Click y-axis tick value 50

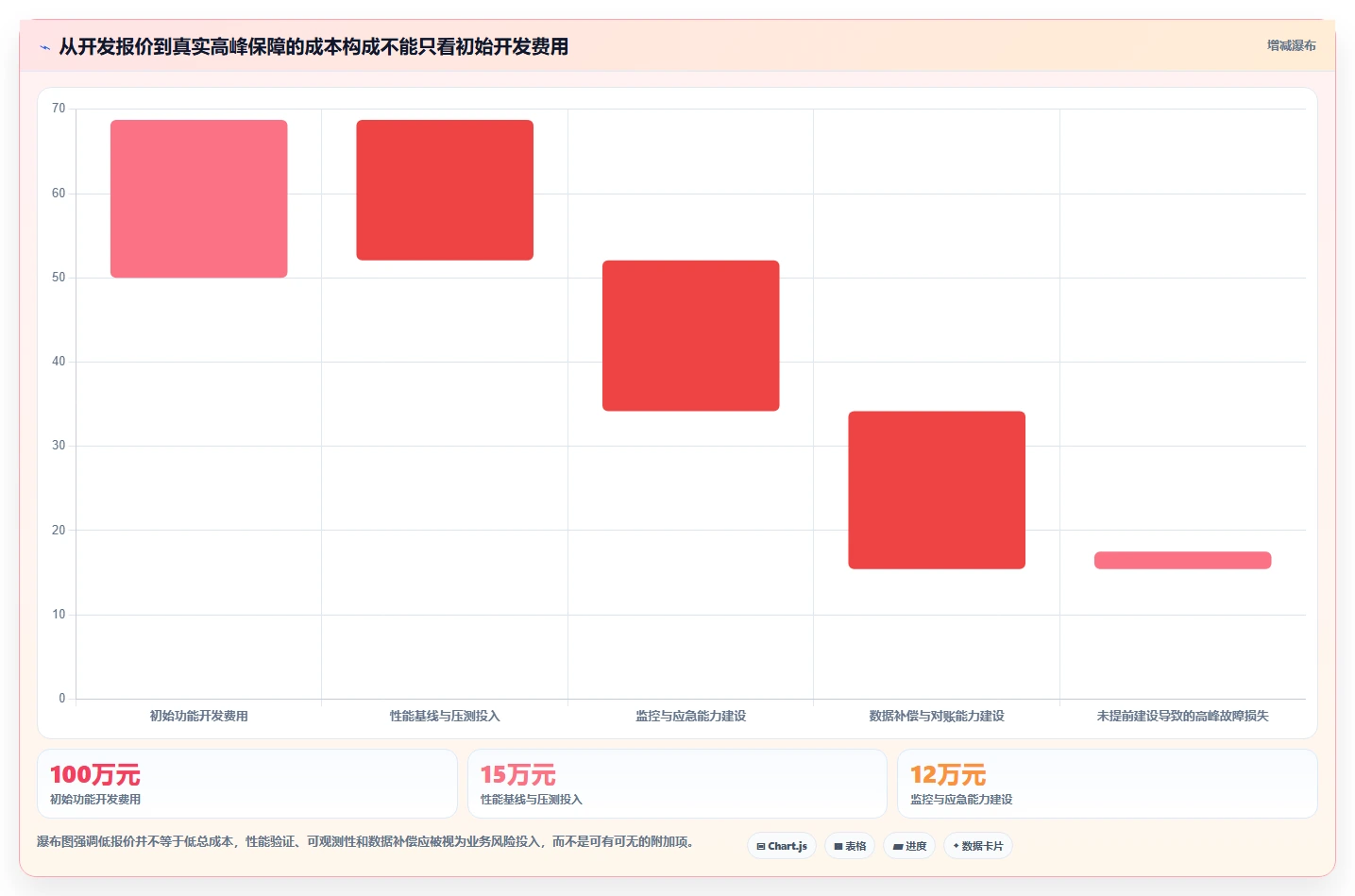click(x=59, y=278)
